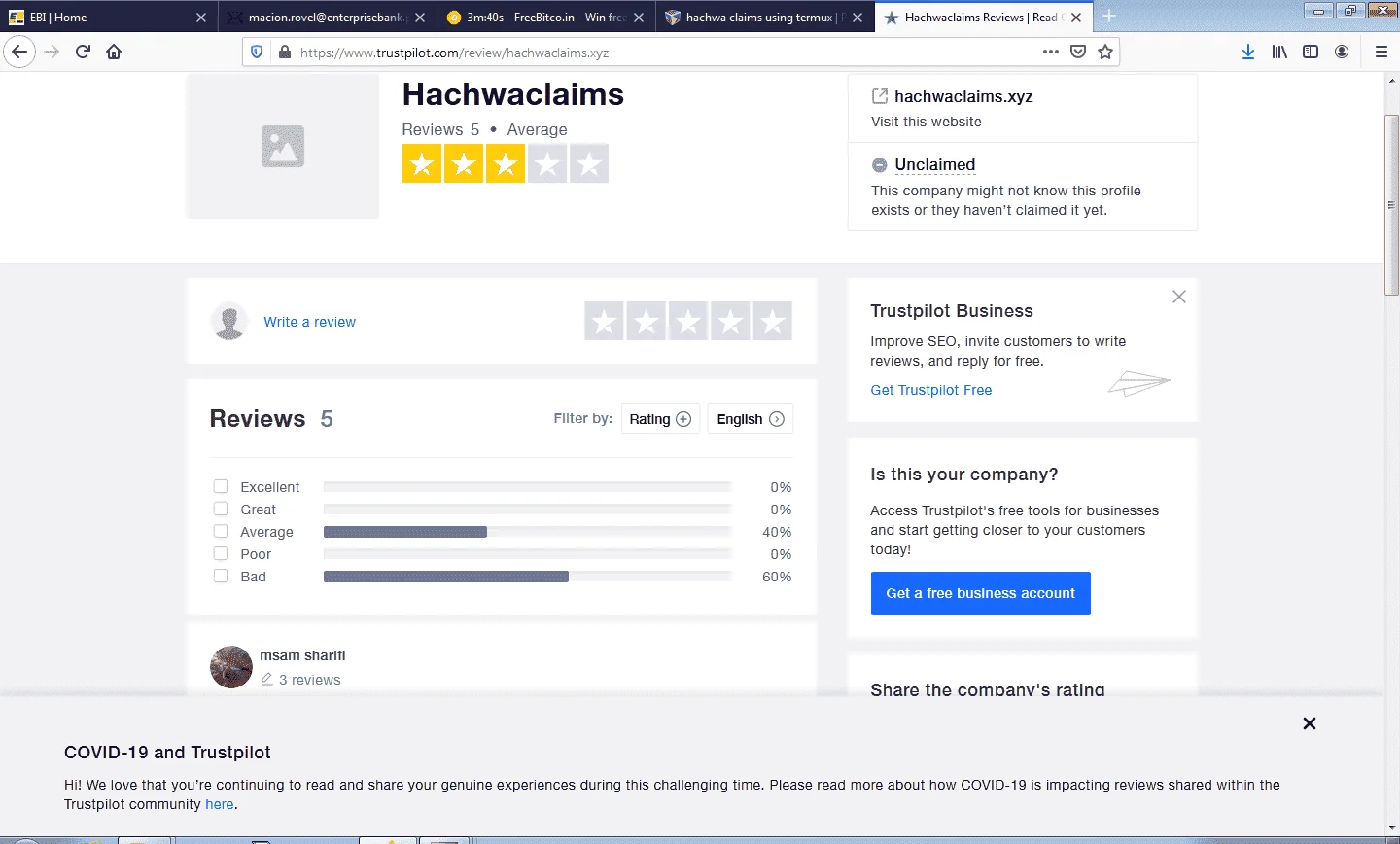The height and width of the screenshot is (844, 1400).
Task: Toggle the sidebar view icon
Action: coord(1311,53)
